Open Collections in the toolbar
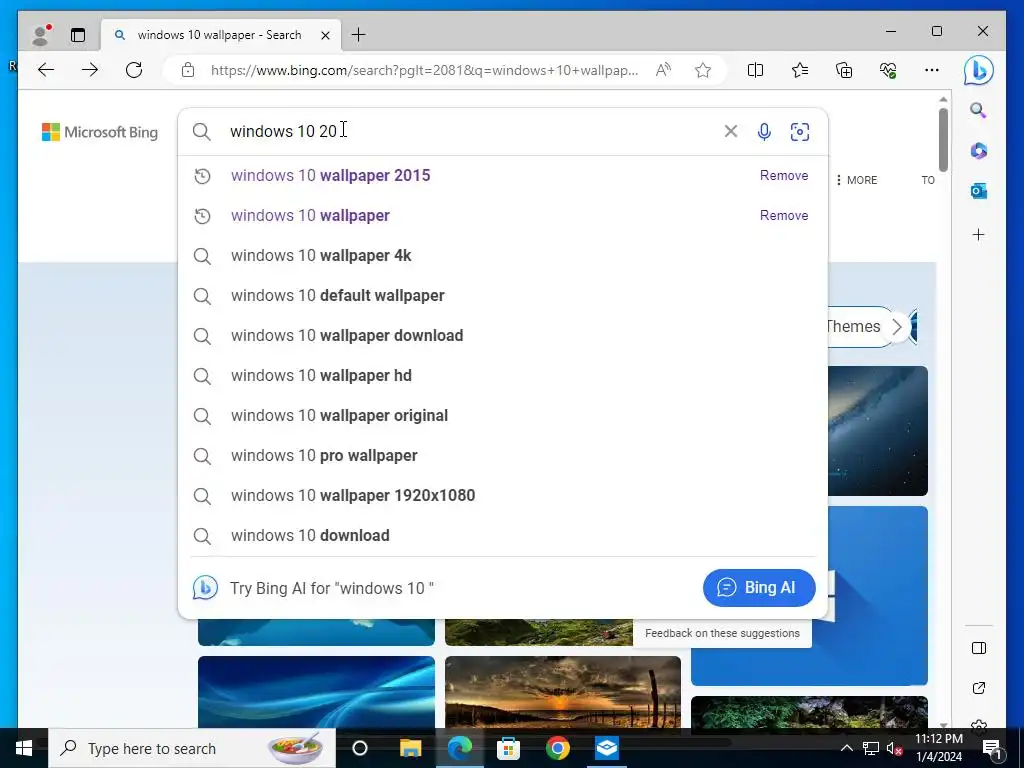Image resolution: width=1024 pixels, height=768 pixels. (844, 70)
